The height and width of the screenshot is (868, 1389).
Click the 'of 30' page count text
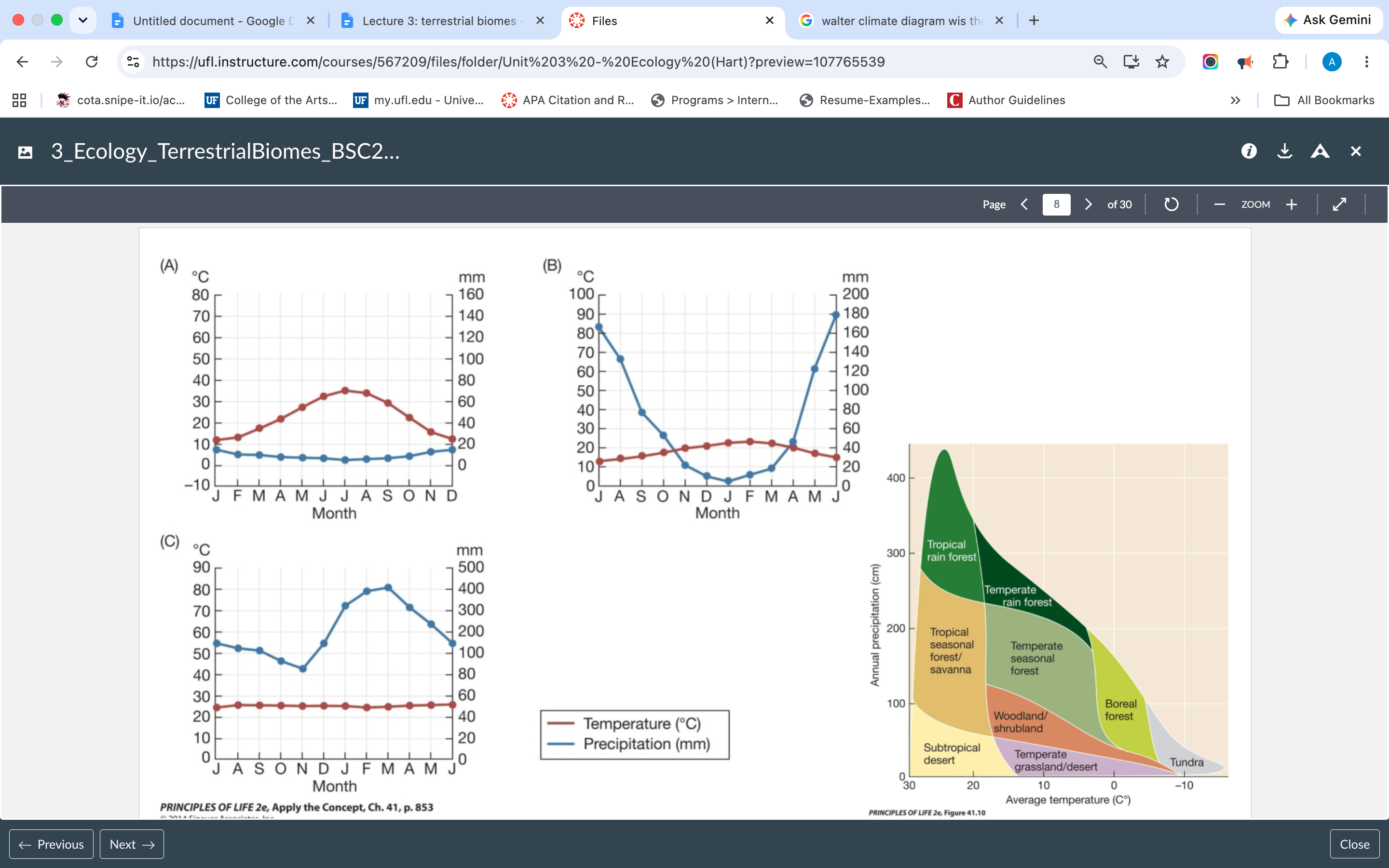1119,204
